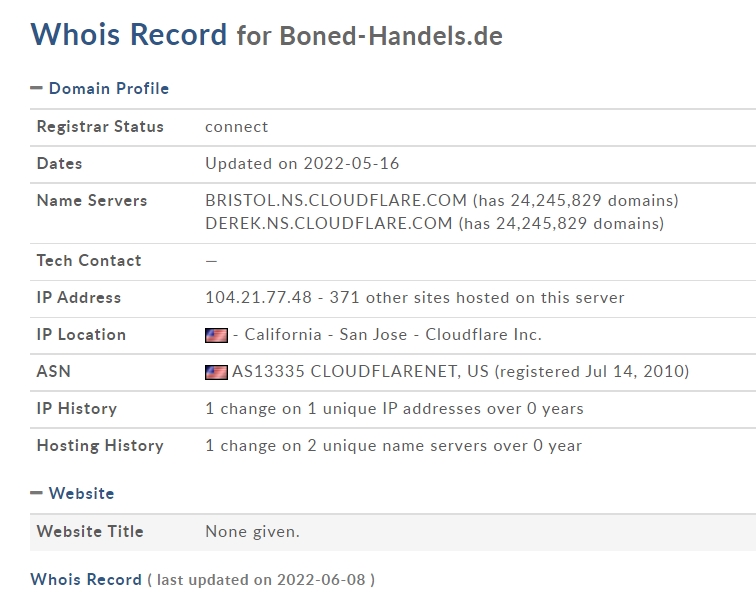The height and width of the screenshot is (596, 756).
Task: Click the Registrar Status value connect
Action: pos(237,126)
